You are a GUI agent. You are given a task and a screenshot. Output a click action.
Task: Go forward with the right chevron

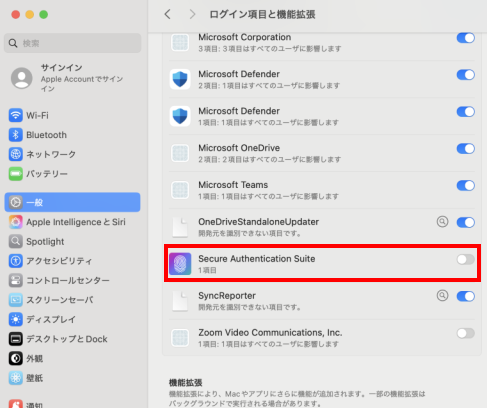click(192, 14)
